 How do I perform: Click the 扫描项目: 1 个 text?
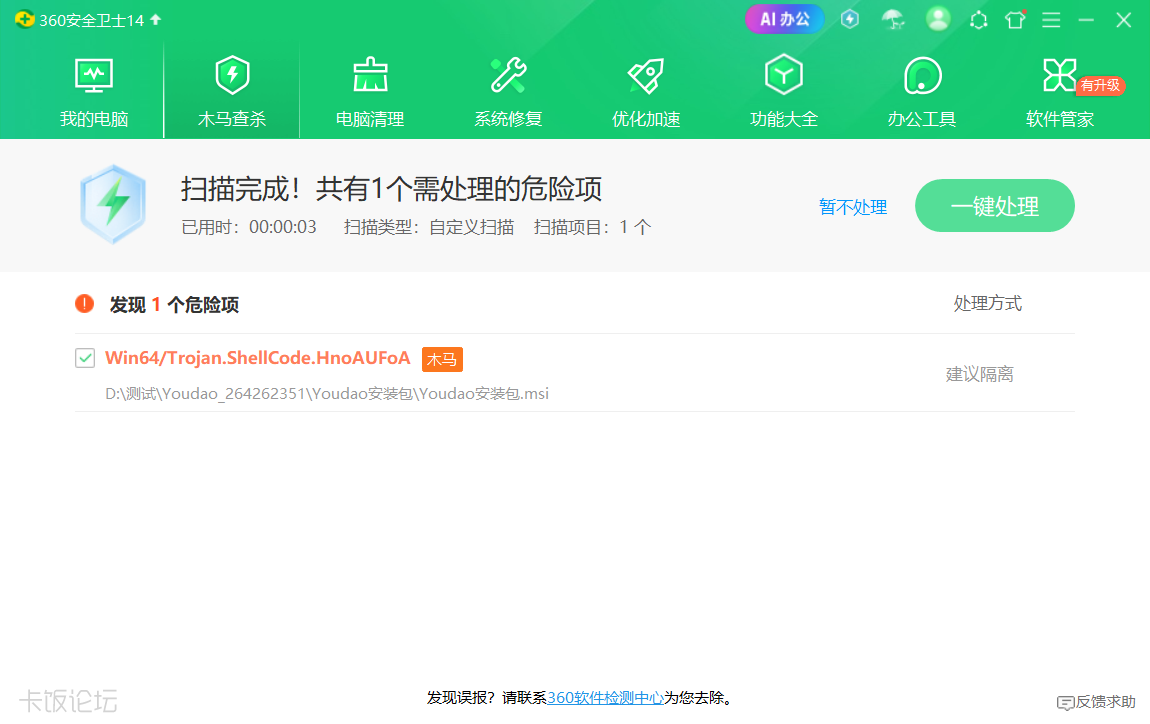coord(593,227)
